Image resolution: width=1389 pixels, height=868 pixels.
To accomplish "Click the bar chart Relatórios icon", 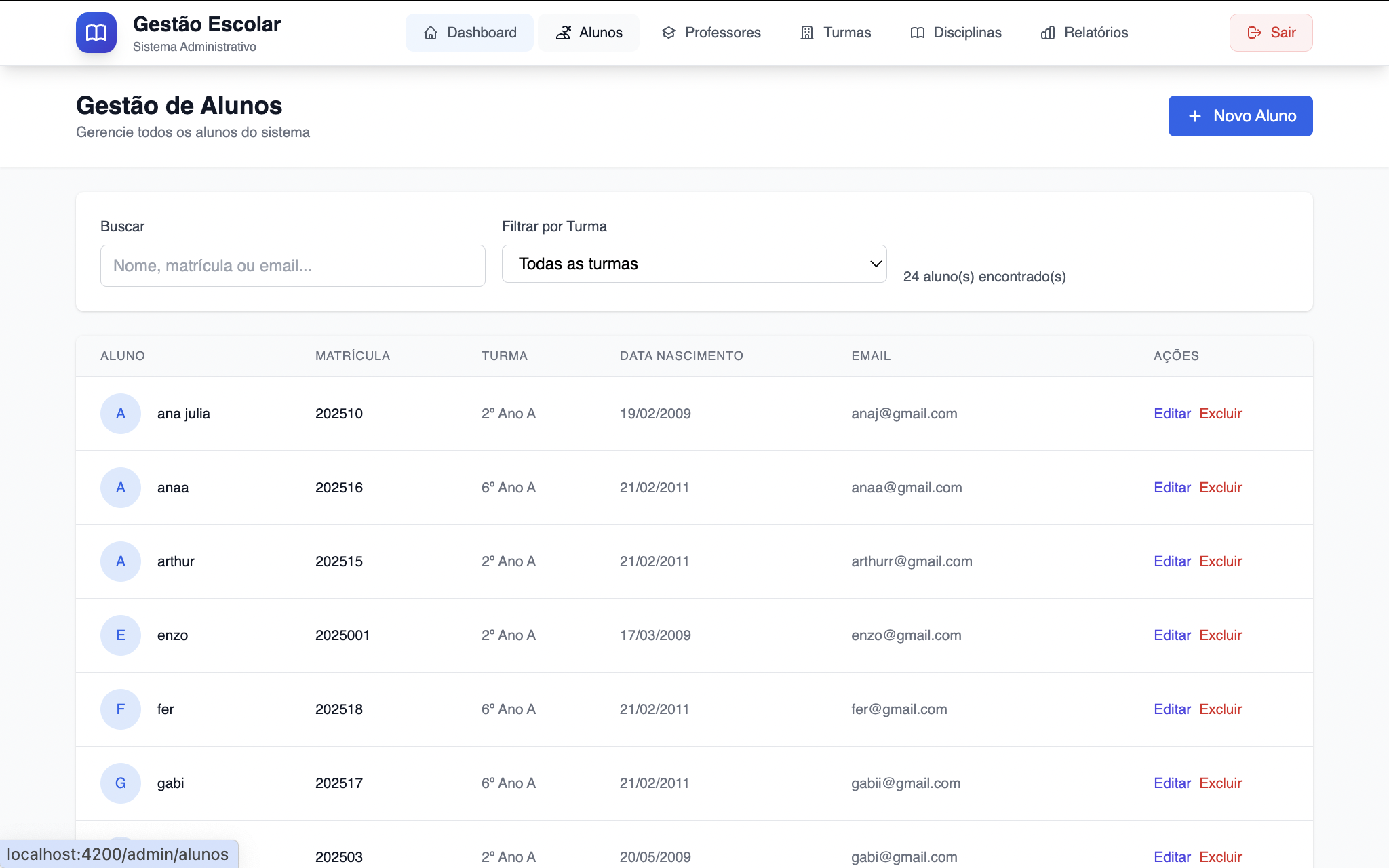I will coord(1048,33).
